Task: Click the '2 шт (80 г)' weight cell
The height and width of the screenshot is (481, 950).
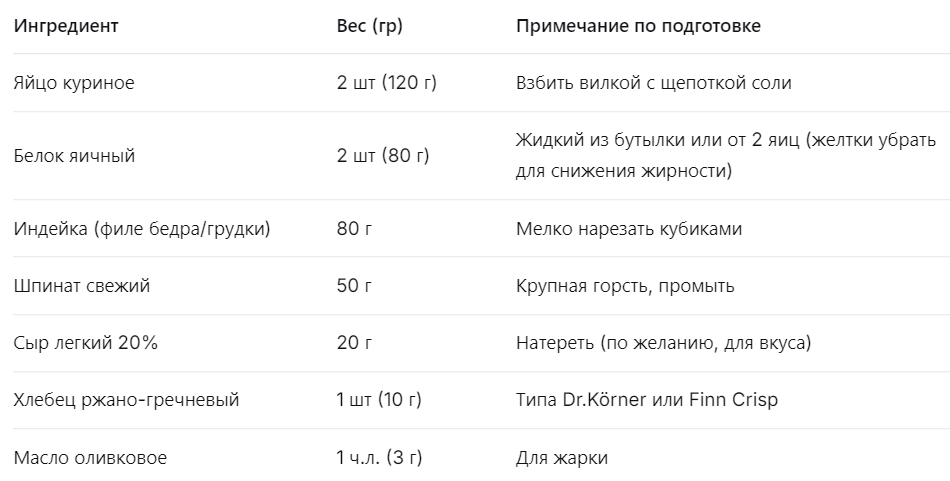Action: [383, 156]
